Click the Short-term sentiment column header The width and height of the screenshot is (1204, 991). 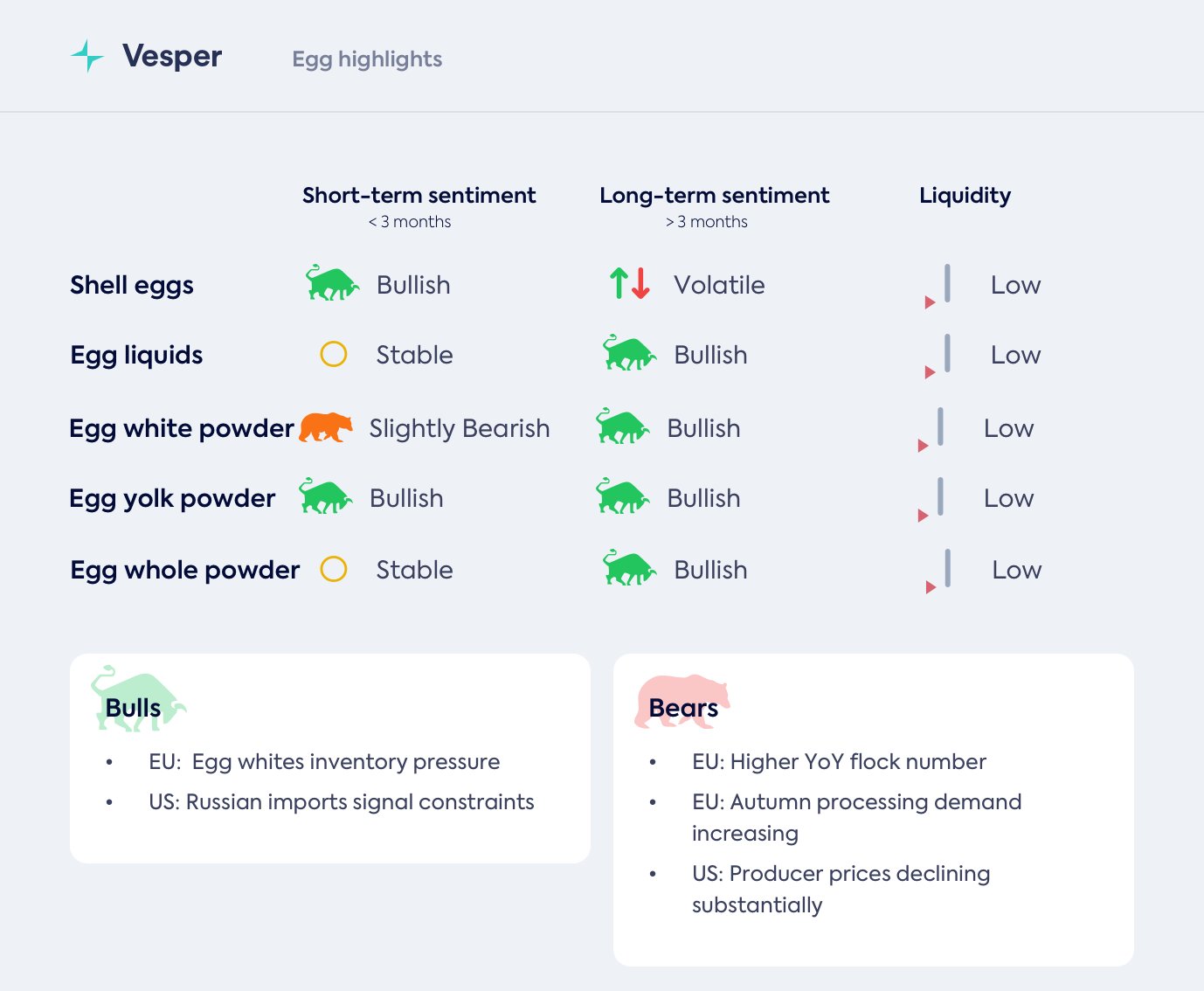point(419,196)
